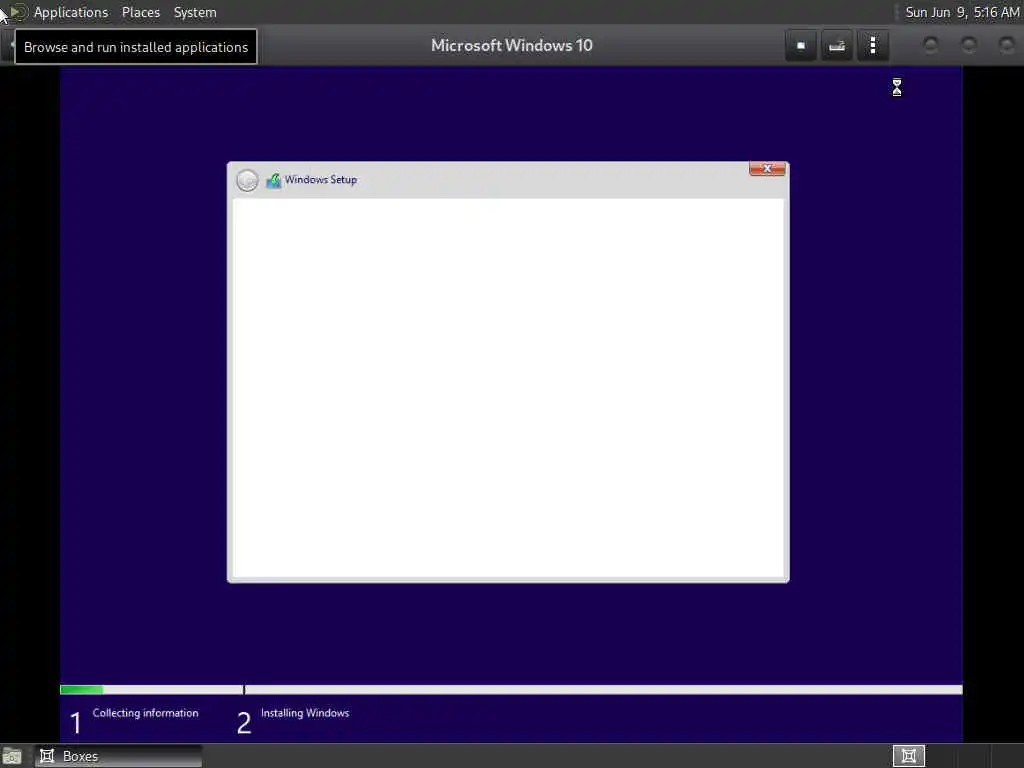Click the date and time clock
Viewport: 1024px width, 768px height.
tap(962, 12)
